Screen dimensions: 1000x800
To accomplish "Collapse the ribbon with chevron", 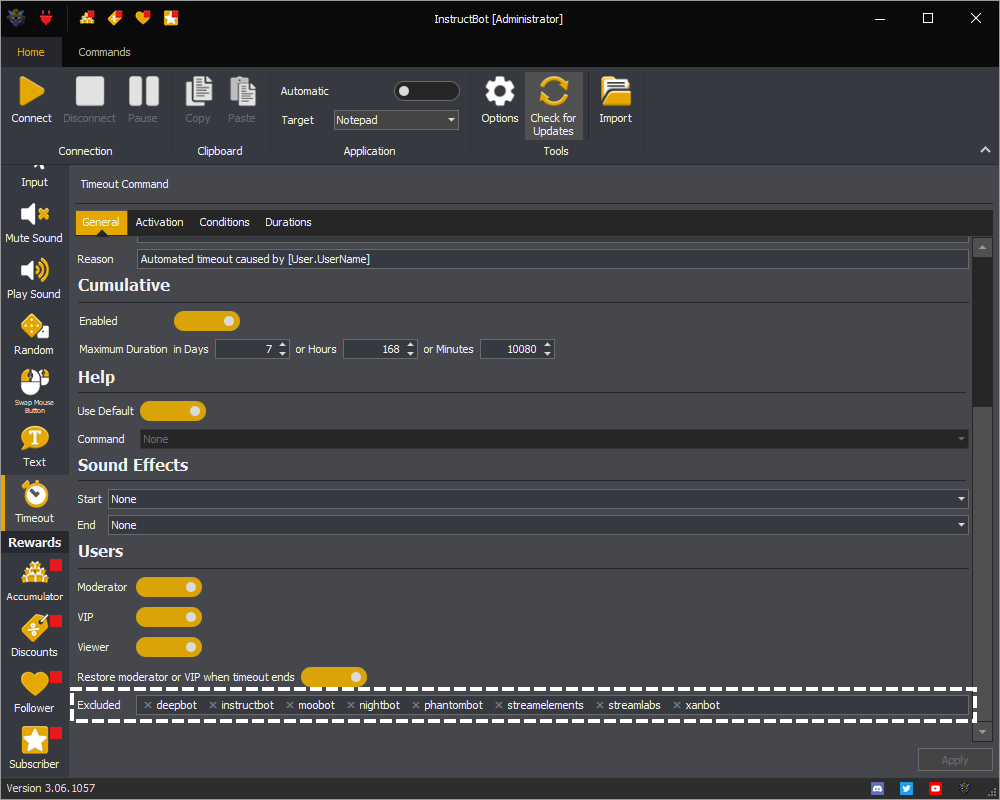I will pyautogui.click(x=985, y=150).
